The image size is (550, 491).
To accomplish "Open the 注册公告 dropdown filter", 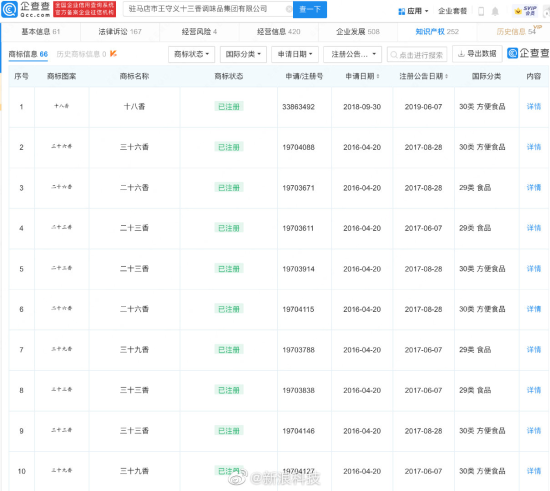I will [352, 54].
